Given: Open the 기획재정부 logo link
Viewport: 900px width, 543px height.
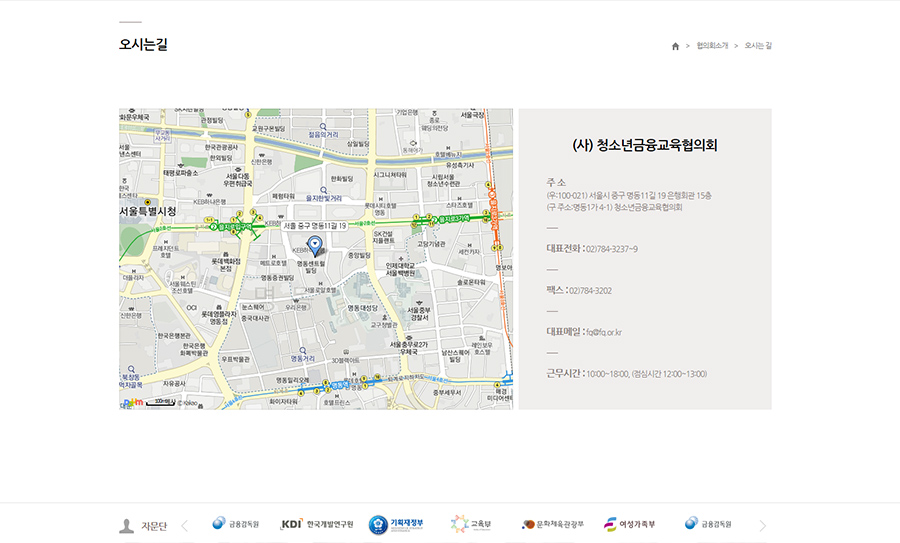Looking at the screenshot, I should [397, 524].
